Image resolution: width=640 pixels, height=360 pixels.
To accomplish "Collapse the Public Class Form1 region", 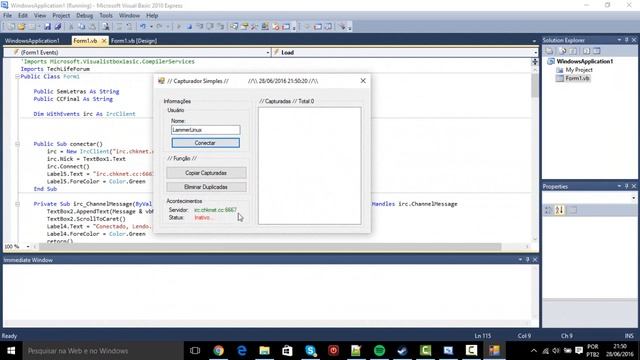I will click(18, 76).
